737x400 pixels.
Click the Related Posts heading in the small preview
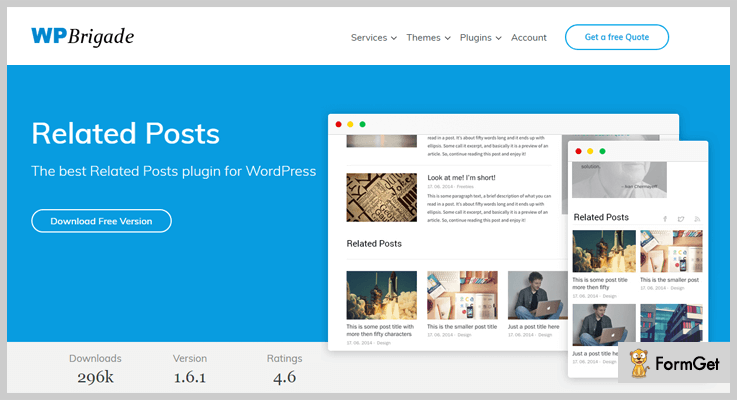(601, 217)
